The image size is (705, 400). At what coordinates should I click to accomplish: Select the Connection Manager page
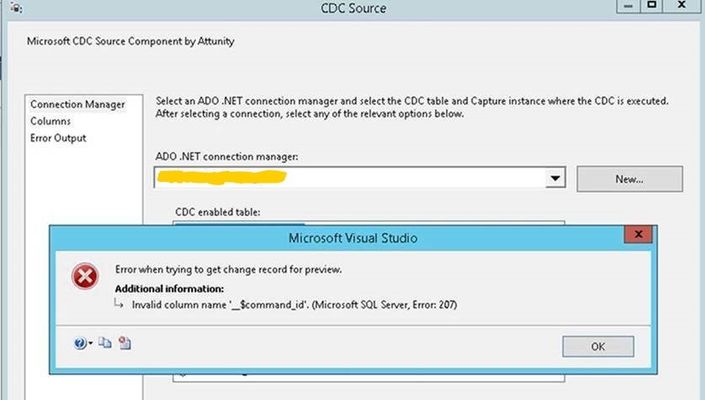(78, 104)
